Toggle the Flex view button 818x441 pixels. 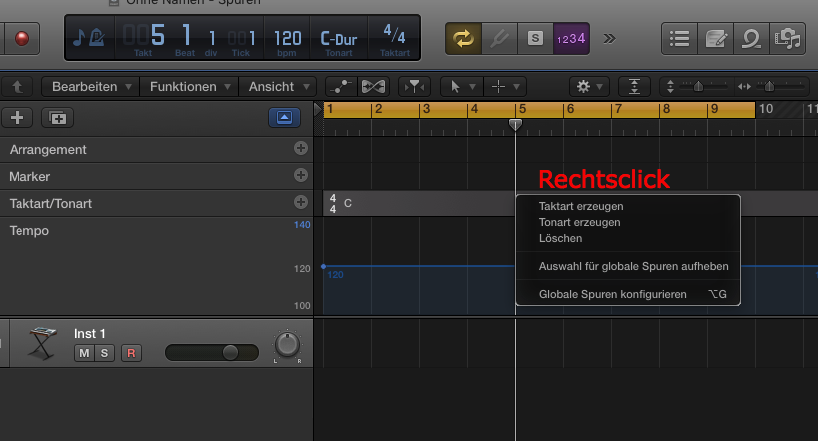point(374,87)
